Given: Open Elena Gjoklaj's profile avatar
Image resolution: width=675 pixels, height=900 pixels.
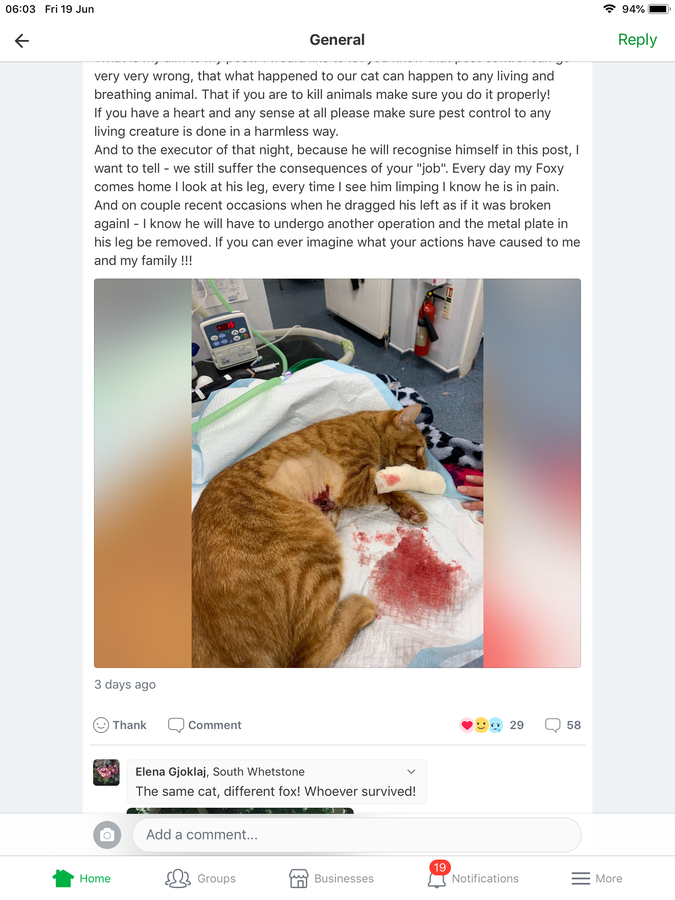Looking at the screenshot, I should 106,773.
